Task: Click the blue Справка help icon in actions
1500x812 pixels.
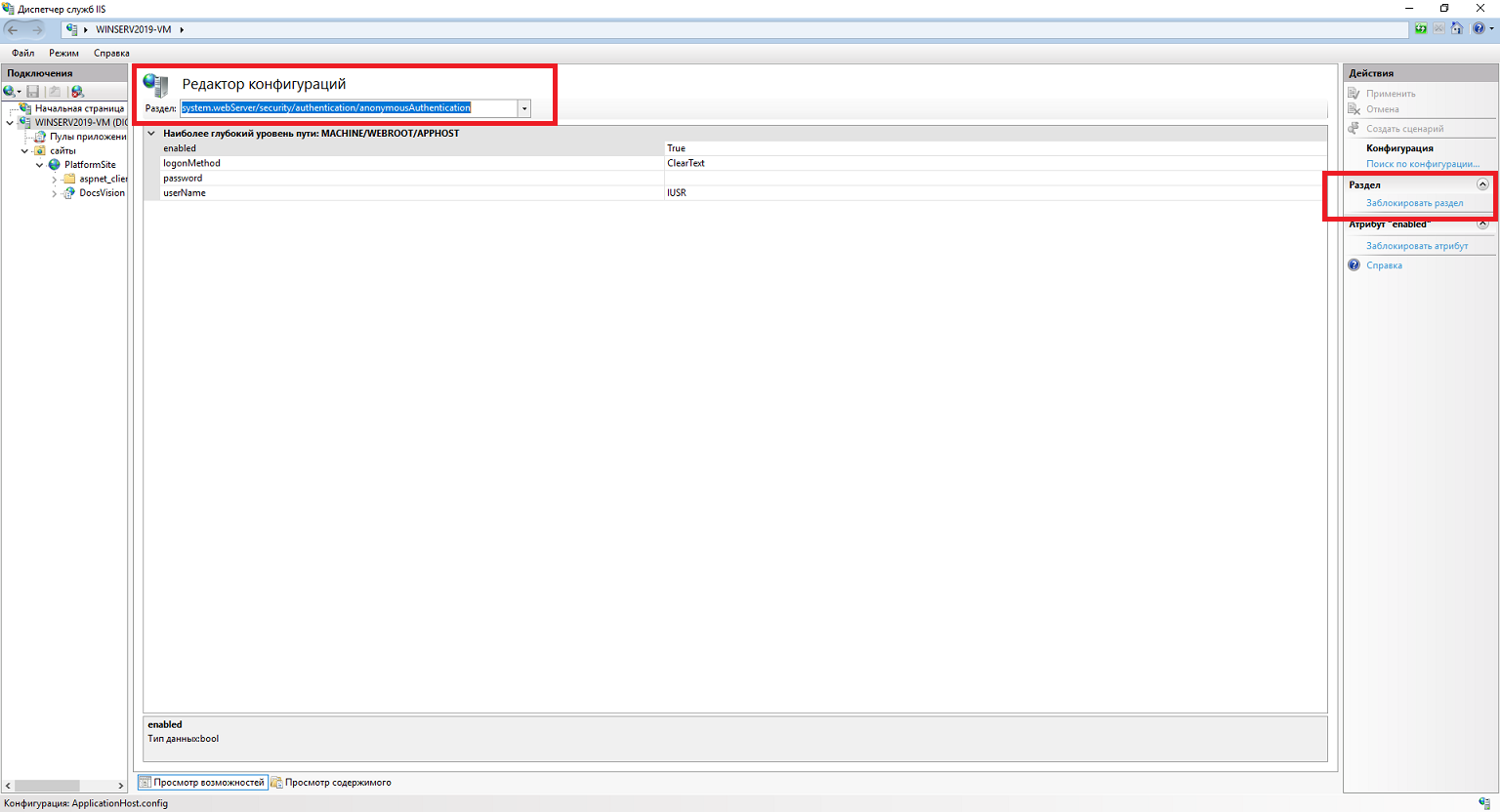Action: coord(1354,265)
